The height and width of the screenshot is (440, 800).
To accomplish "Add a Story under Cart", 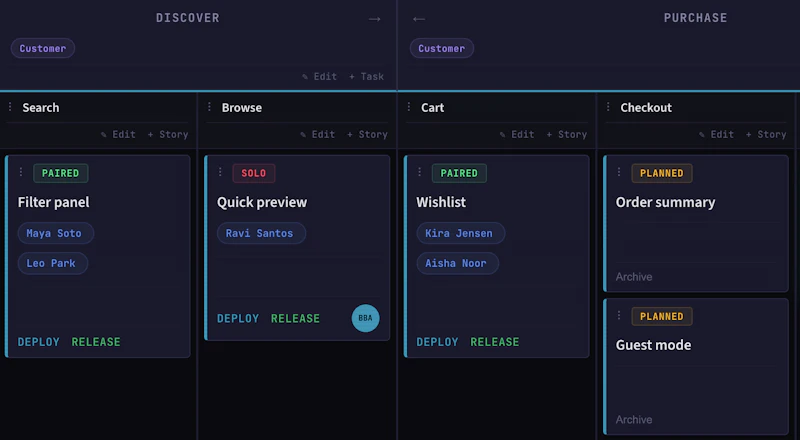I will coord(567,134).
